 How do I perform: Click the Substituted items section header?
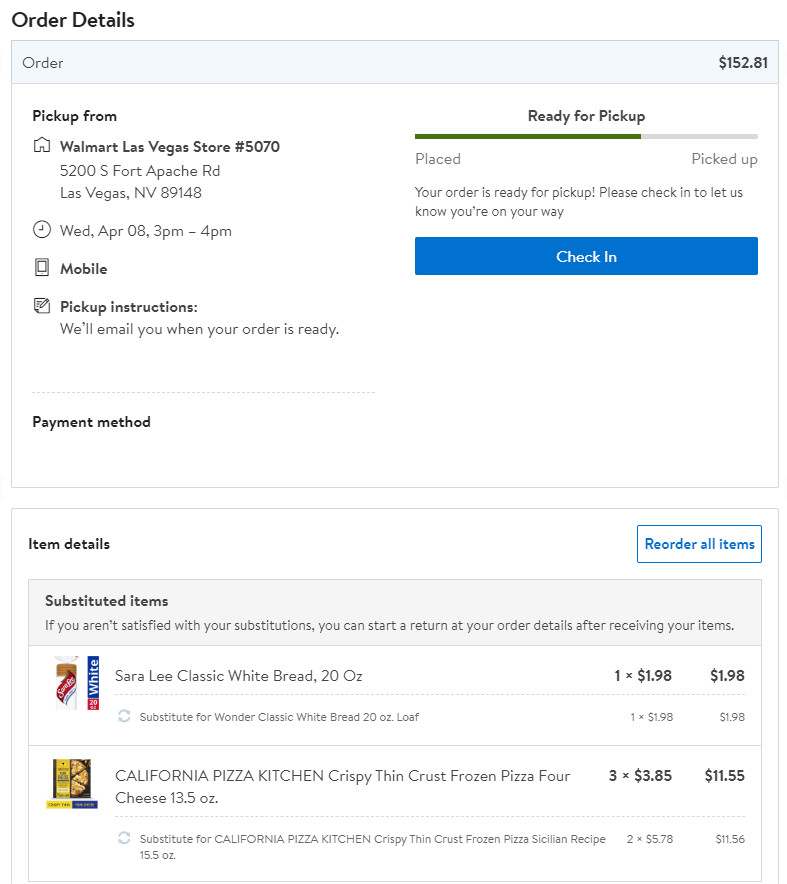pyautogui.click(x=106, y=601)
